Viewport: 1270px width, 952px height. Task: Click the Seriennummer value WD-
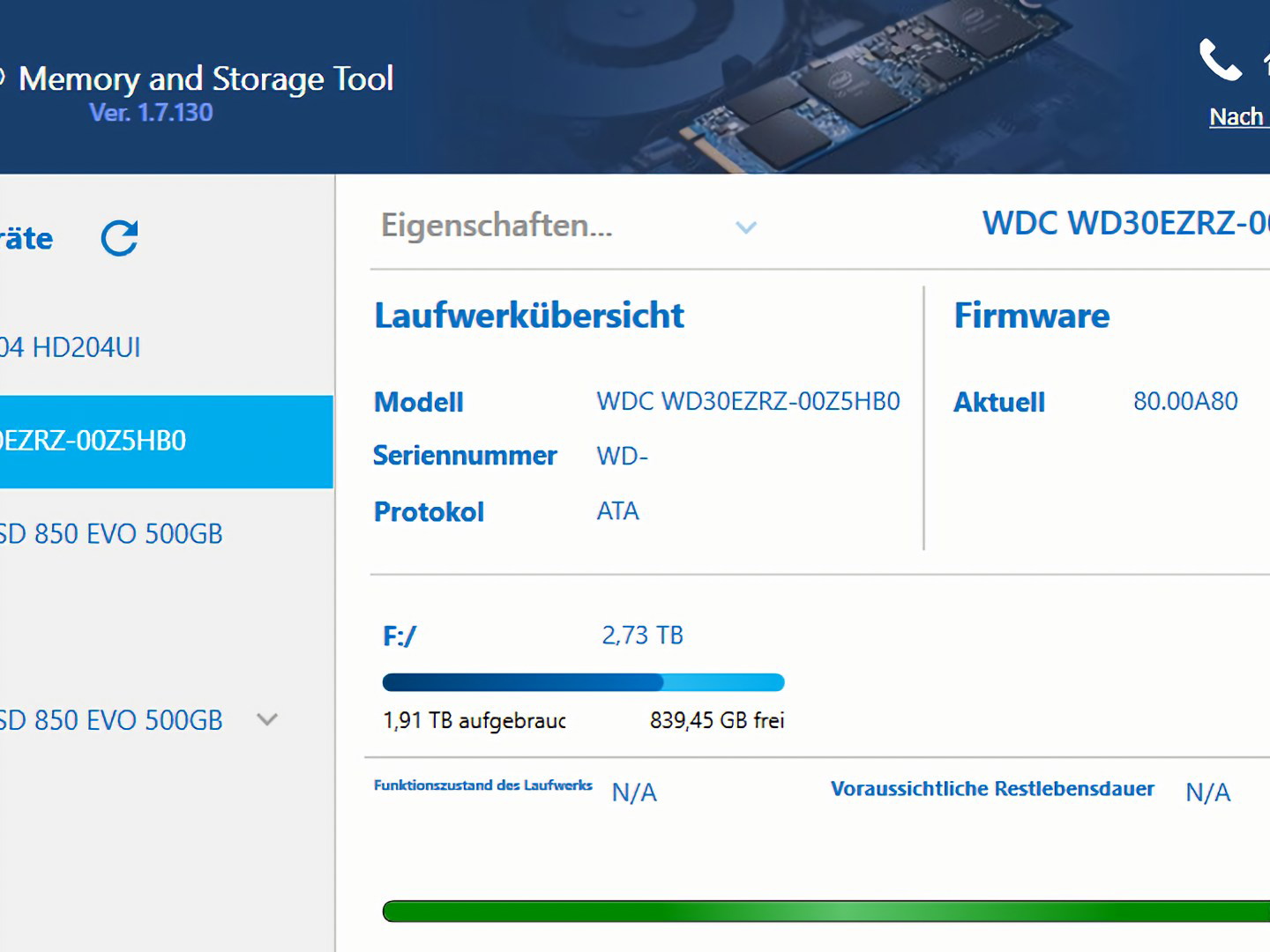pyautogui.click(x=623, y=456)
